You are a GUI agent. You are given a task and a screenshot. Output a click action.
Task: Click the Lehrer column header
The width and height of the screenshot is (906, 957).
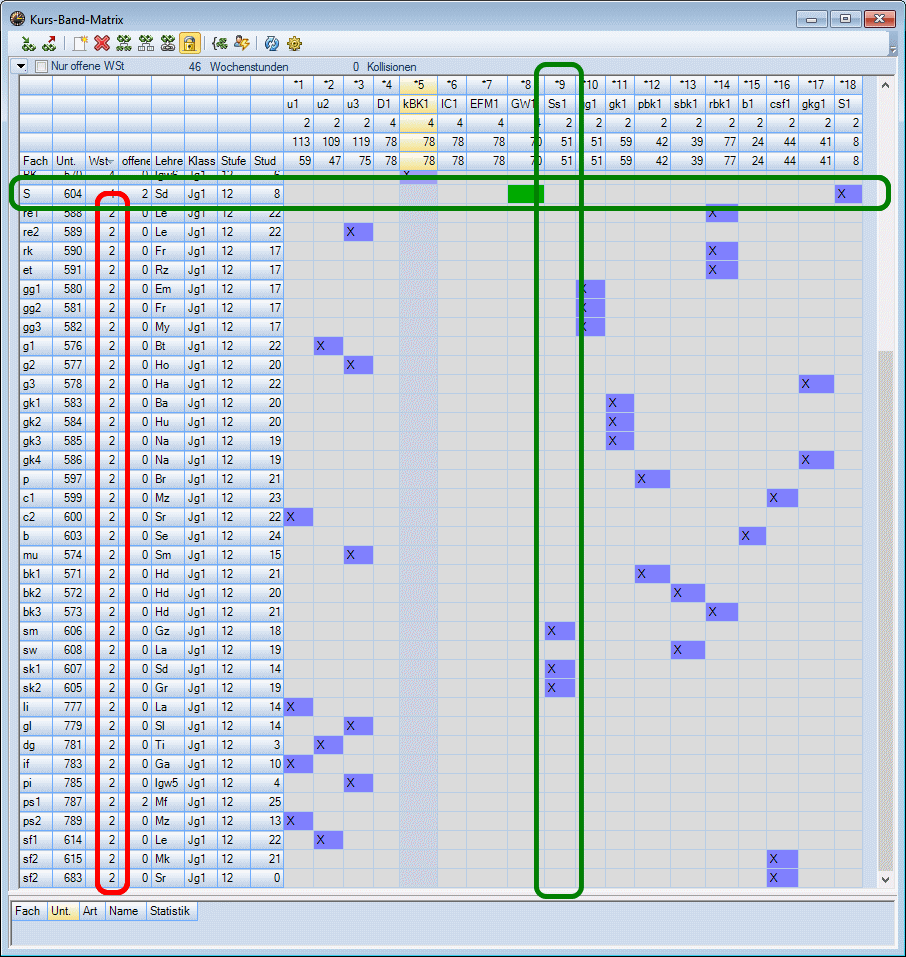(168, 160)
